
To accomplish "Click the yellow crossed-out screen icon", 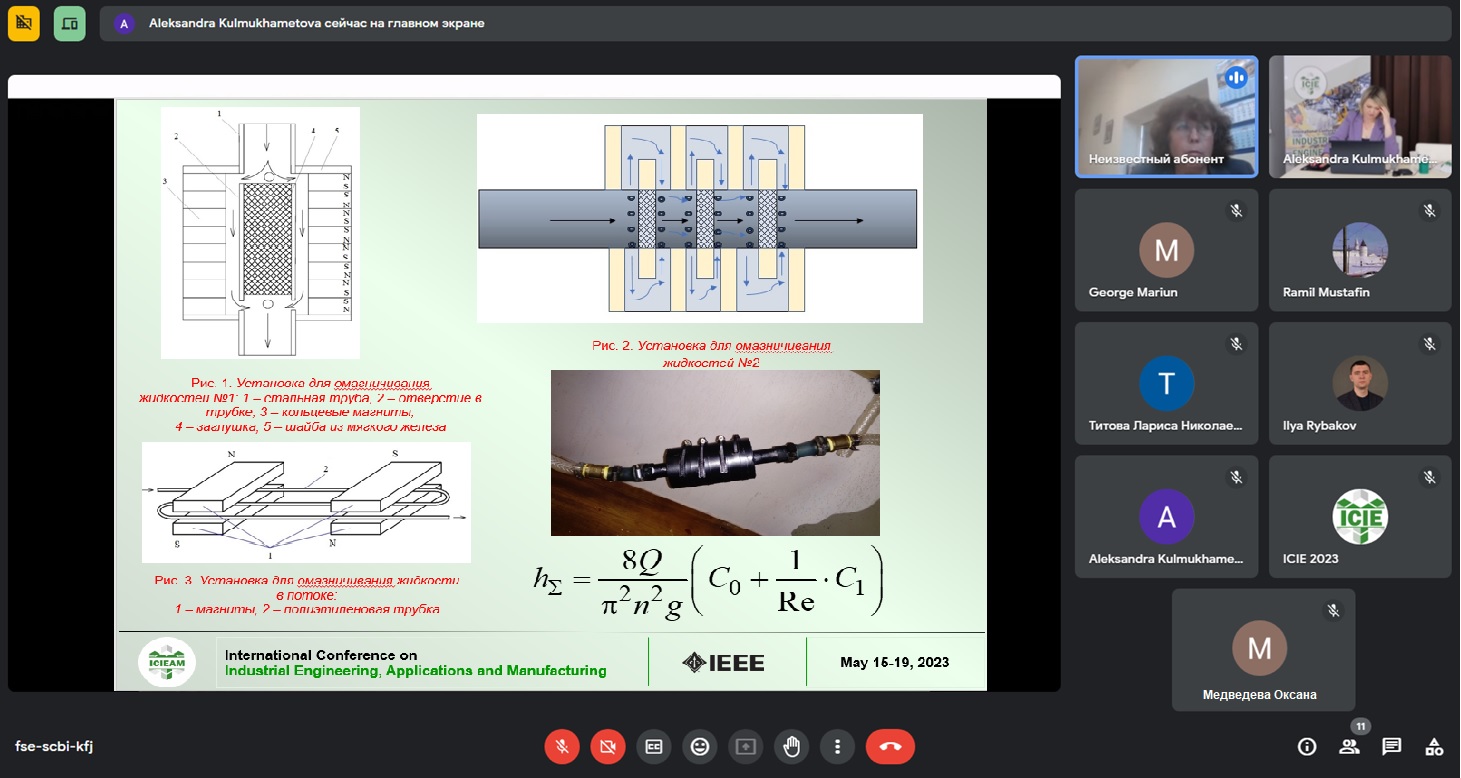I will 24,23.
